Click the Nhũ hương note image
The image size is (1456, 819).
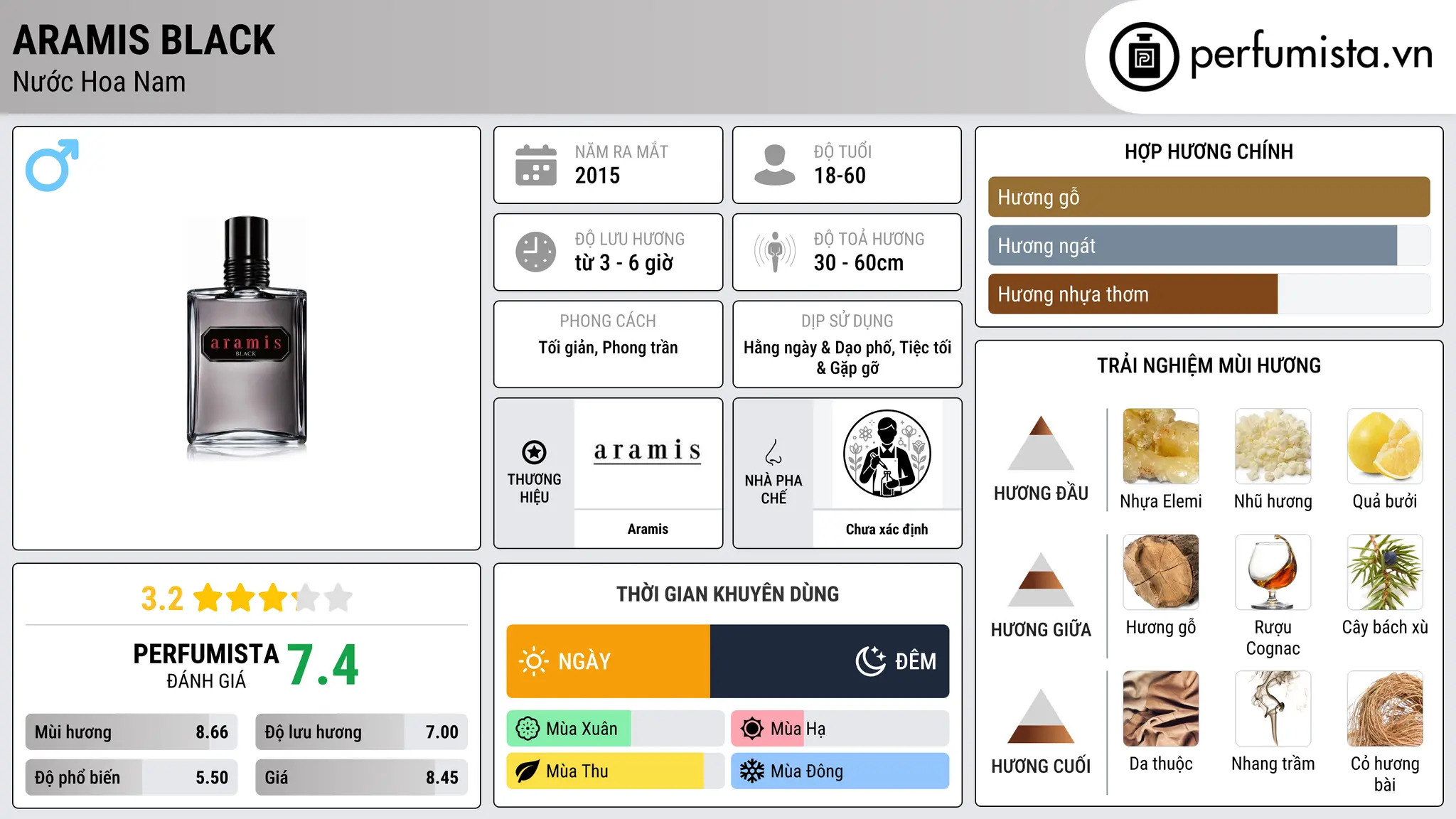tap(1273, 446)
